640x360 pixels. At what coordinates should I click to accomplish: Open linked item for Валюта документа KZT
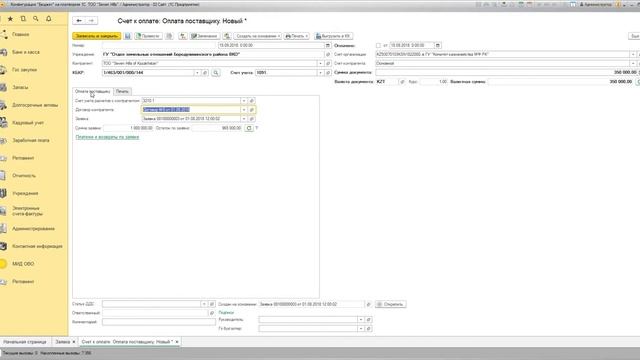click(402, 82)
